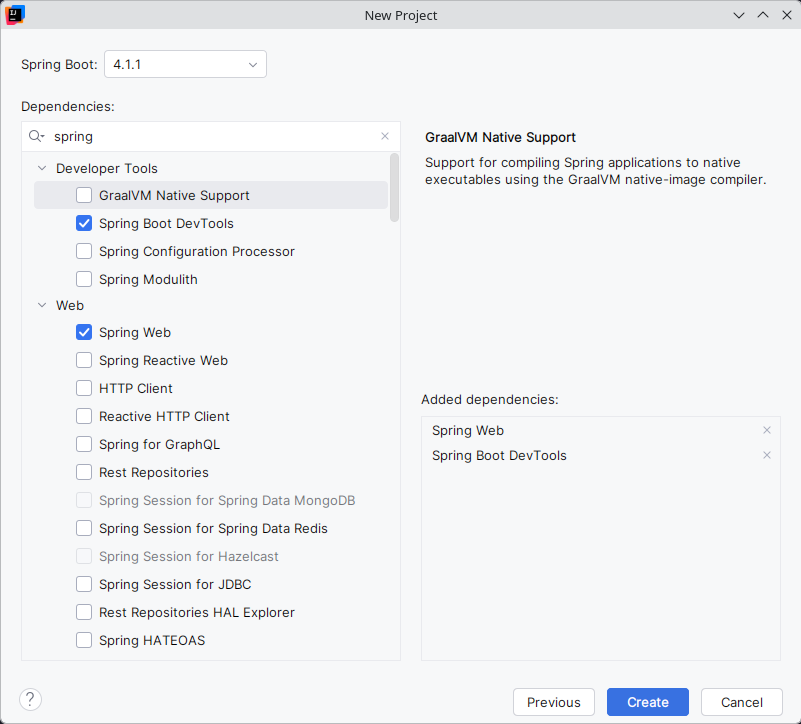Enable HTTP Client checkbox
Image resolution: width=801 pixels, height=724 pixels.
(84, 388)
